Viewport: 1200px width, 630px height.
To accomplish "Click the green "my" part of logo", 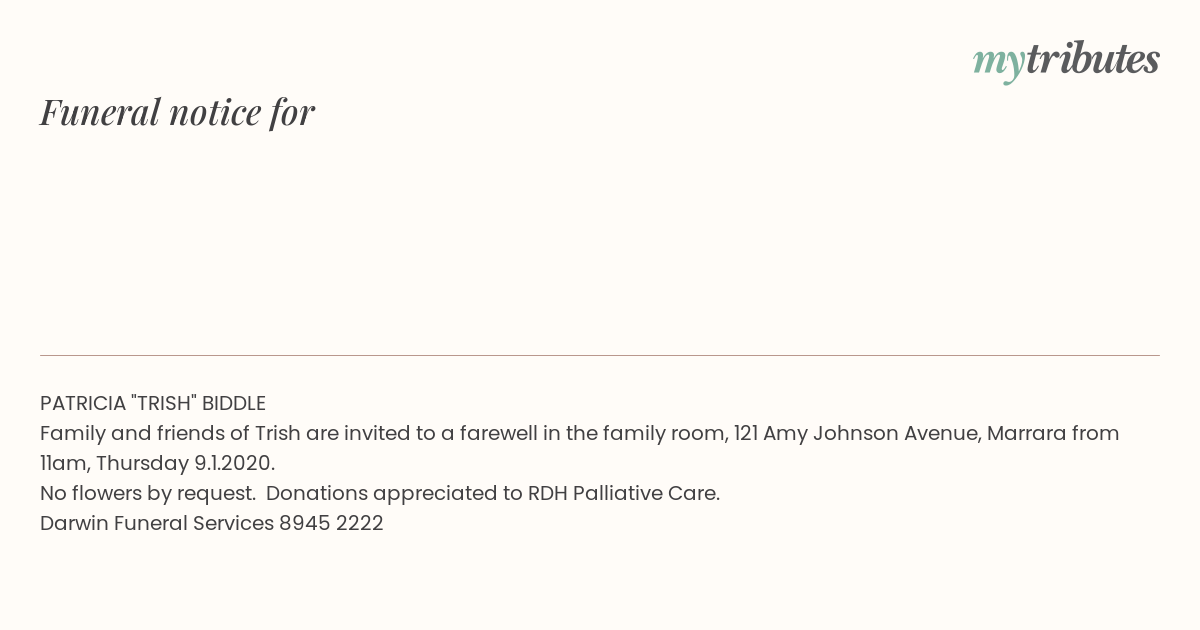I will pos(999,64).
